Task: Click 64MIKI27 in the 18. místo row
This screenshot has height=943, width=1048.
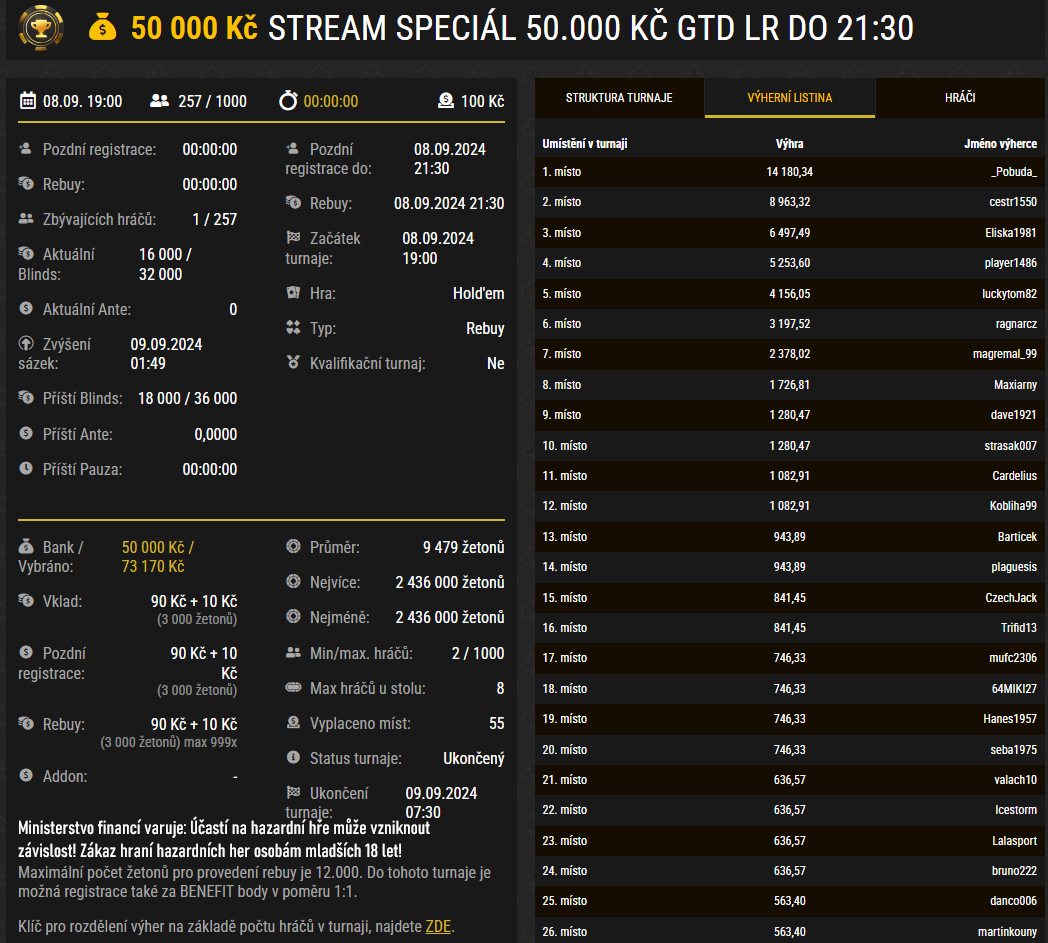Action: pos(1015,688)
